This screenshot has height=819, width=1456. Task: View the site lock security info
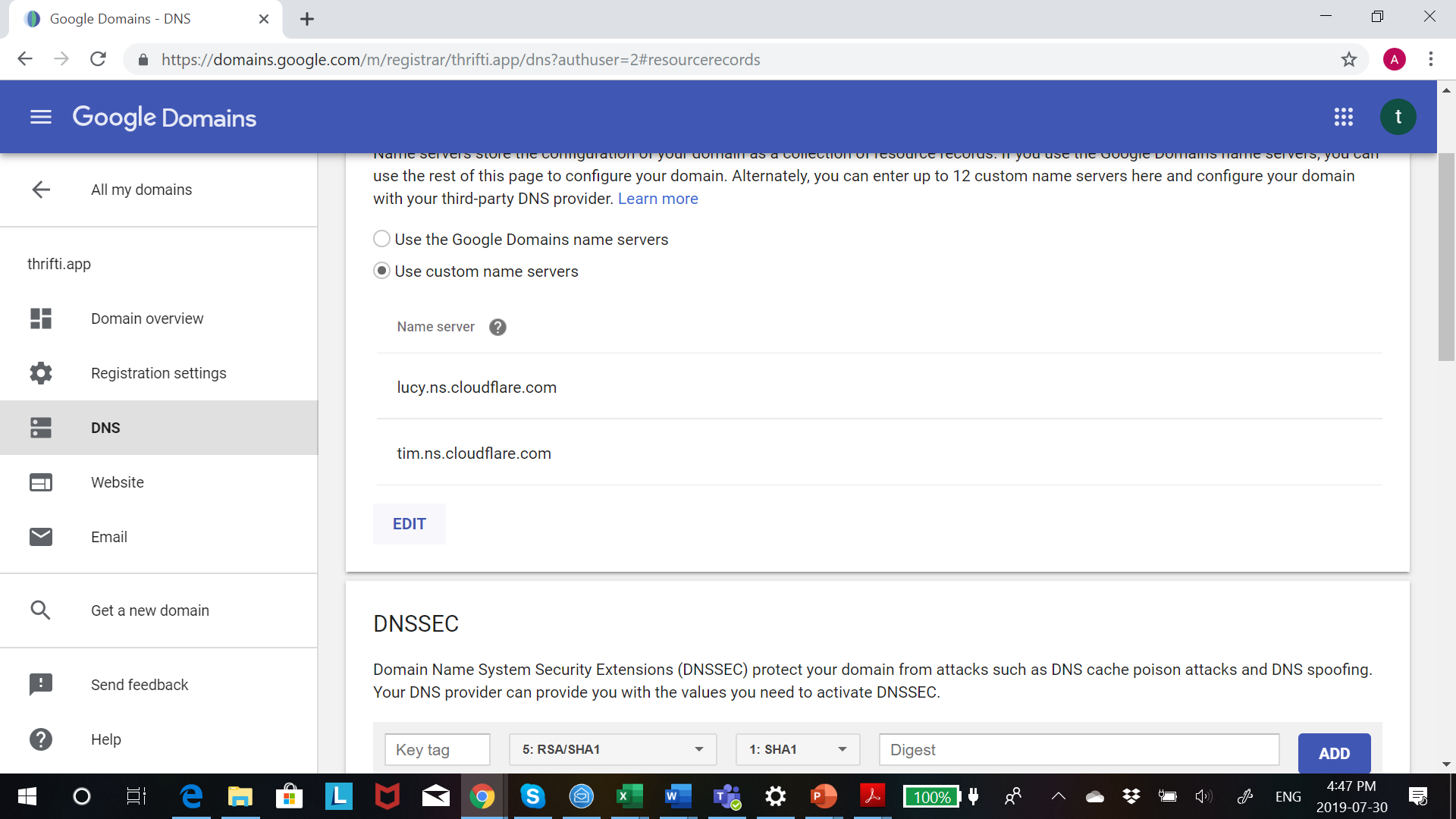[x=143, y=59]
